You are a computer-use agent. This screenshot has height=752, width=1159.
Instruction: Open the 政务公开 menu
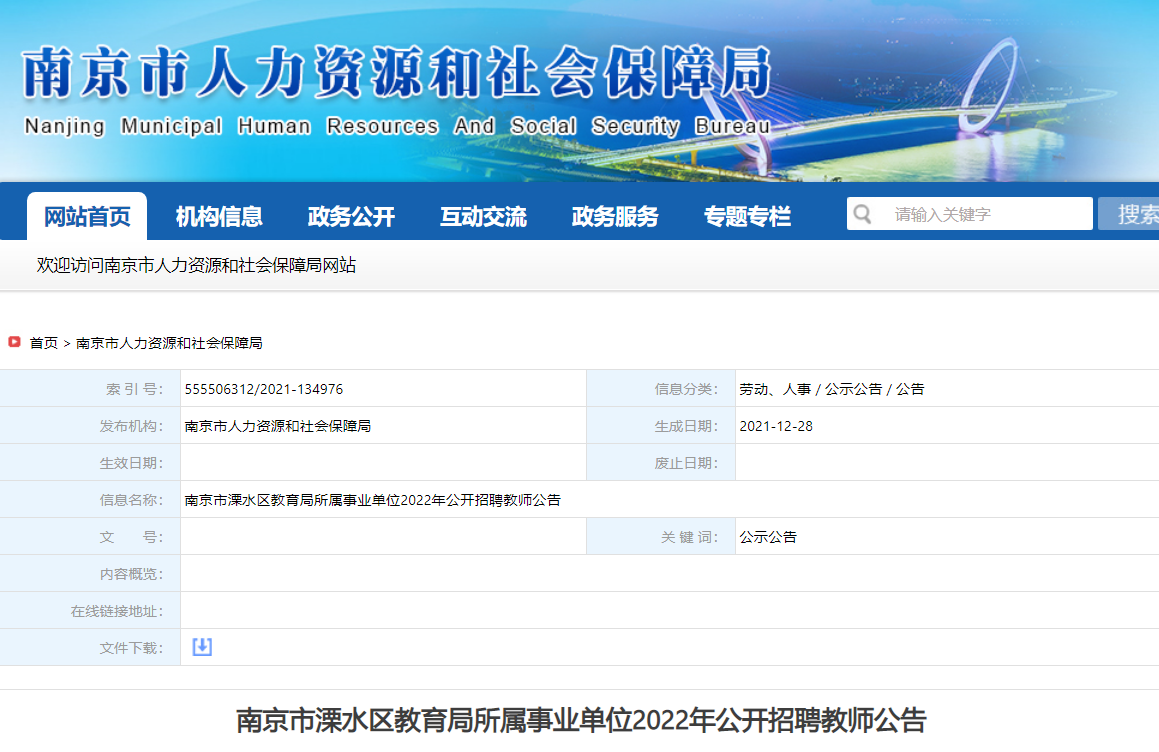click(351, 217)
